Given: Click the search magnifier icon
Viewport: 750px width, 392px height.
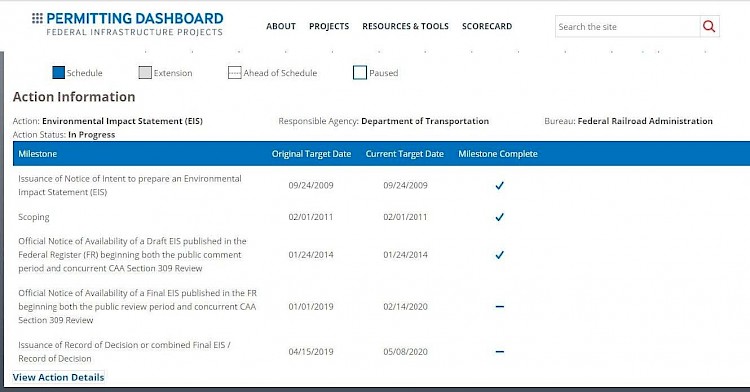Looking at the screenshot, I should point(709,27).
